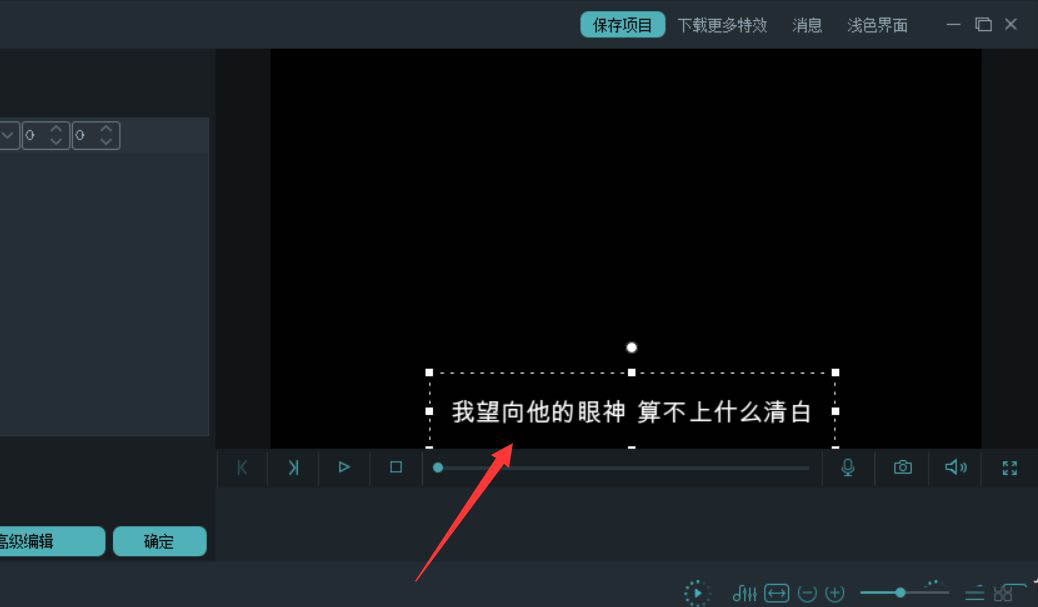This screenshot has height=607, width=1038.
Task: Switch to the 浅色界面 light theme
Action: 877,25
